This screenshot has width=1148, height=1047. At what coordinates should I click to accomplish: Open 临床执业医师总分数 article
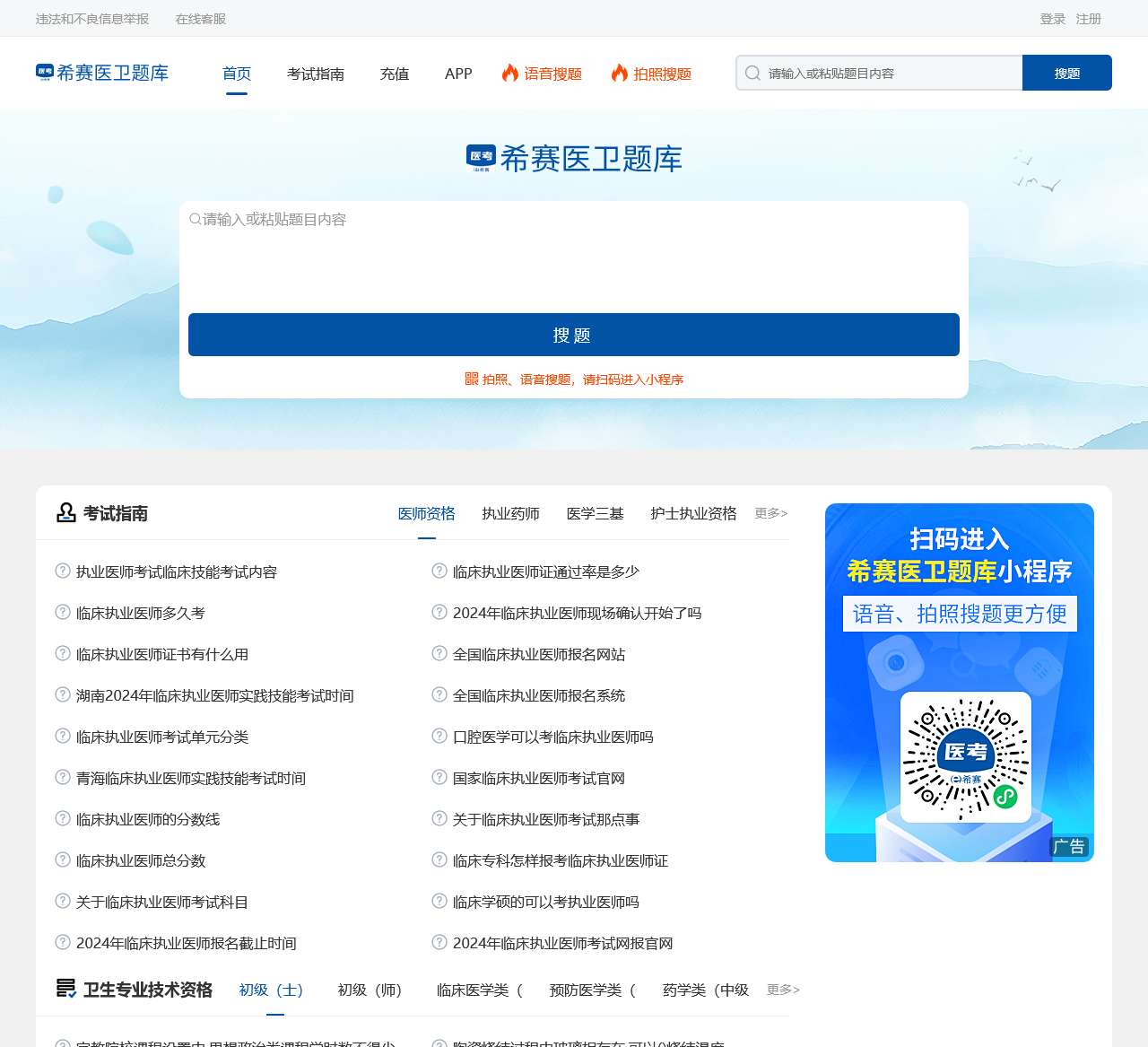tap(141, 860)
